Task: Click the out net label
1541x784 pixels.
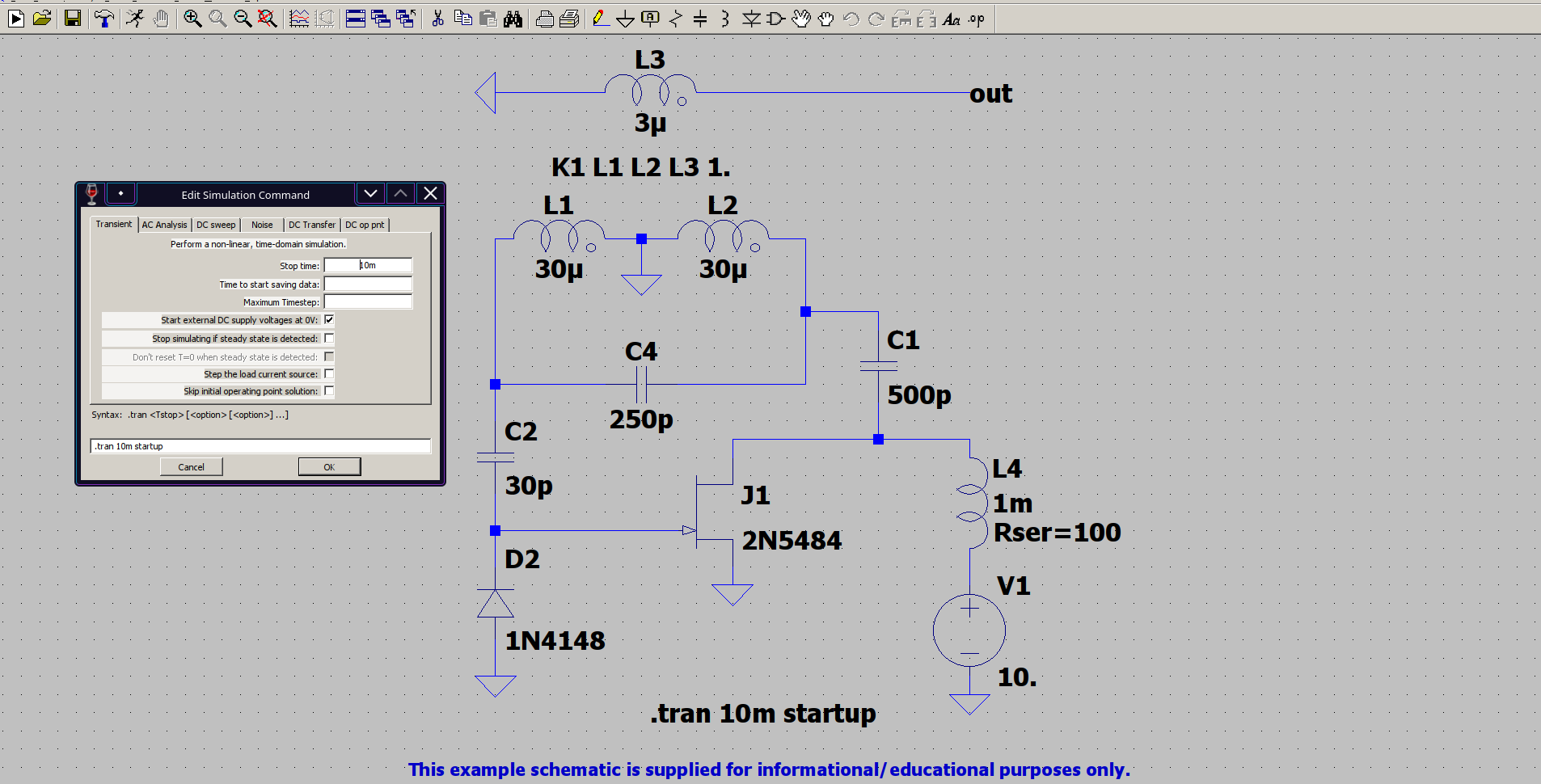Action: pyautogui.click(x=990, y=94)
